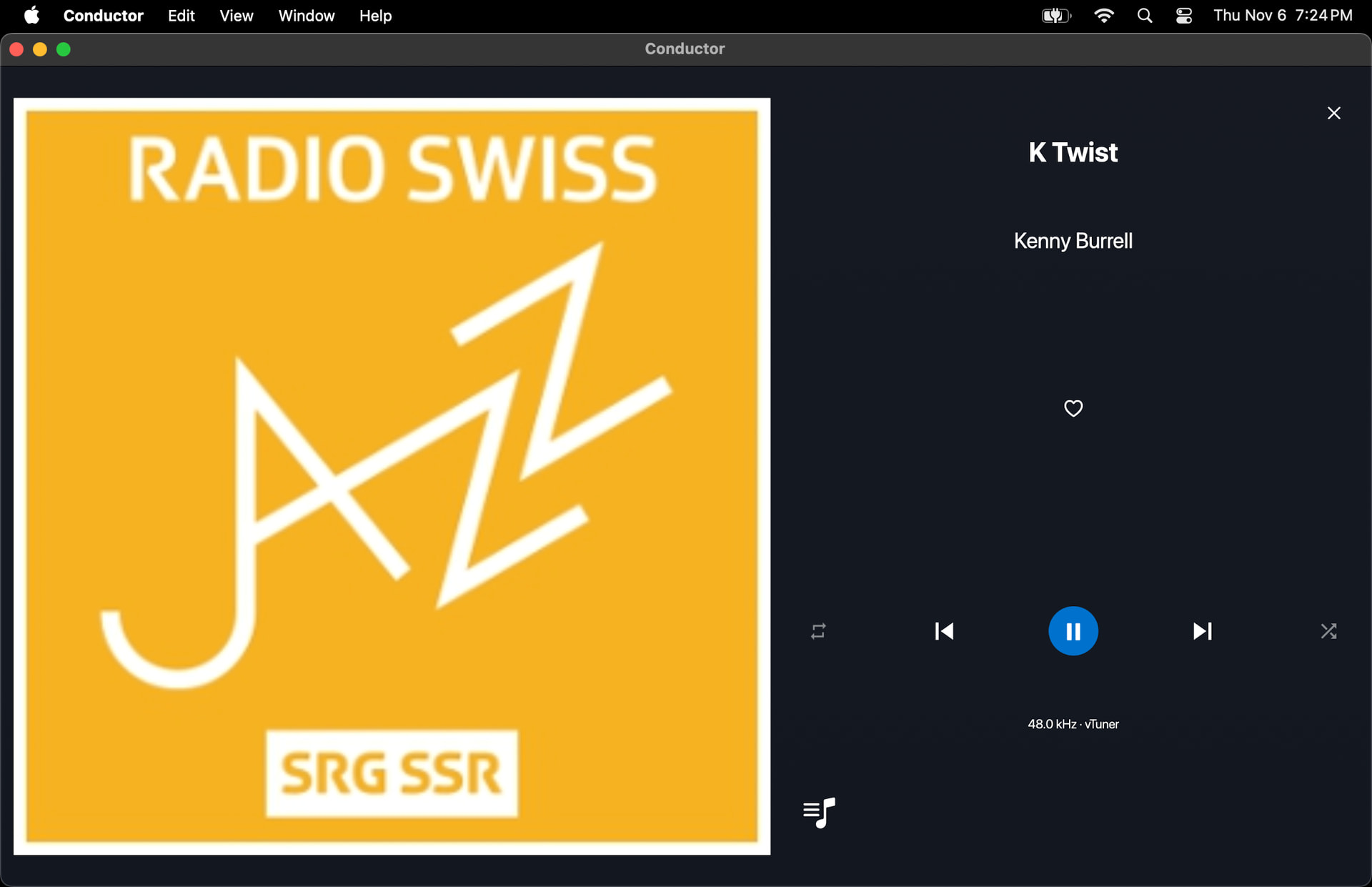The image size is (1372, 887).
Task: Skip to the next track
Action: 1202,631
